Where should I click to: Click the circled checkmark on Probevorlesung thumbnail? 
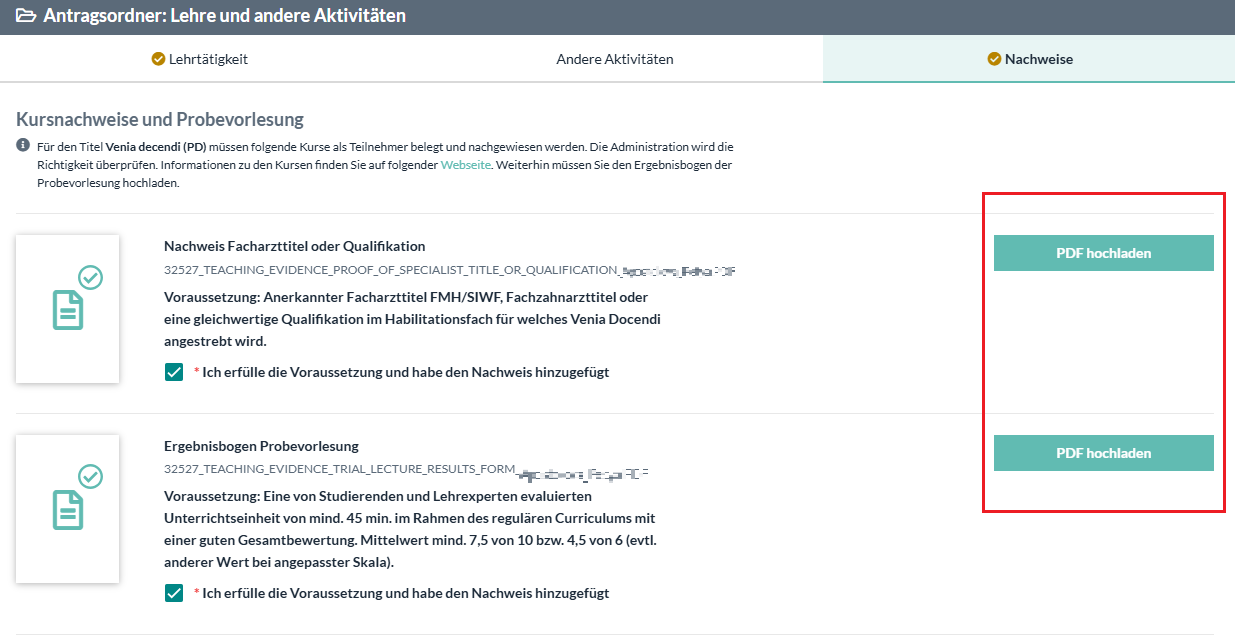(91, 477)
